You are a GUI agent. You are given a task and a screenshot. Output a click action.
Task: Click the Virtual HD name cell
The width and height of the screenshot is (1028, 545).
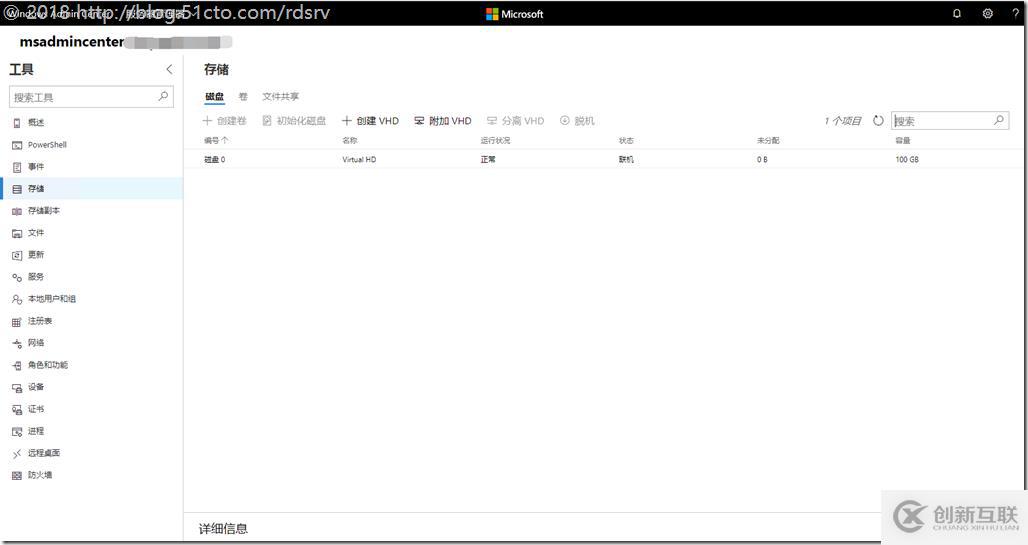[359, 159]
